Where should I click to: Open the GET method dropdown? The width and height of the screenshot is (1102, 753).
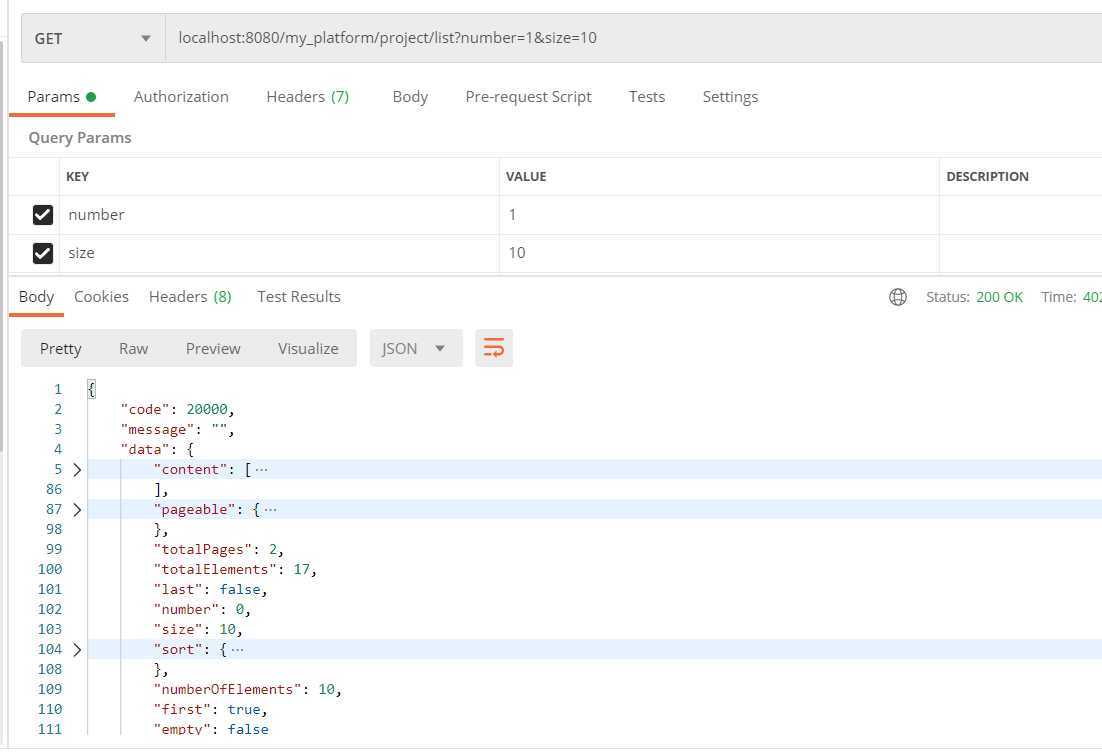93,39
